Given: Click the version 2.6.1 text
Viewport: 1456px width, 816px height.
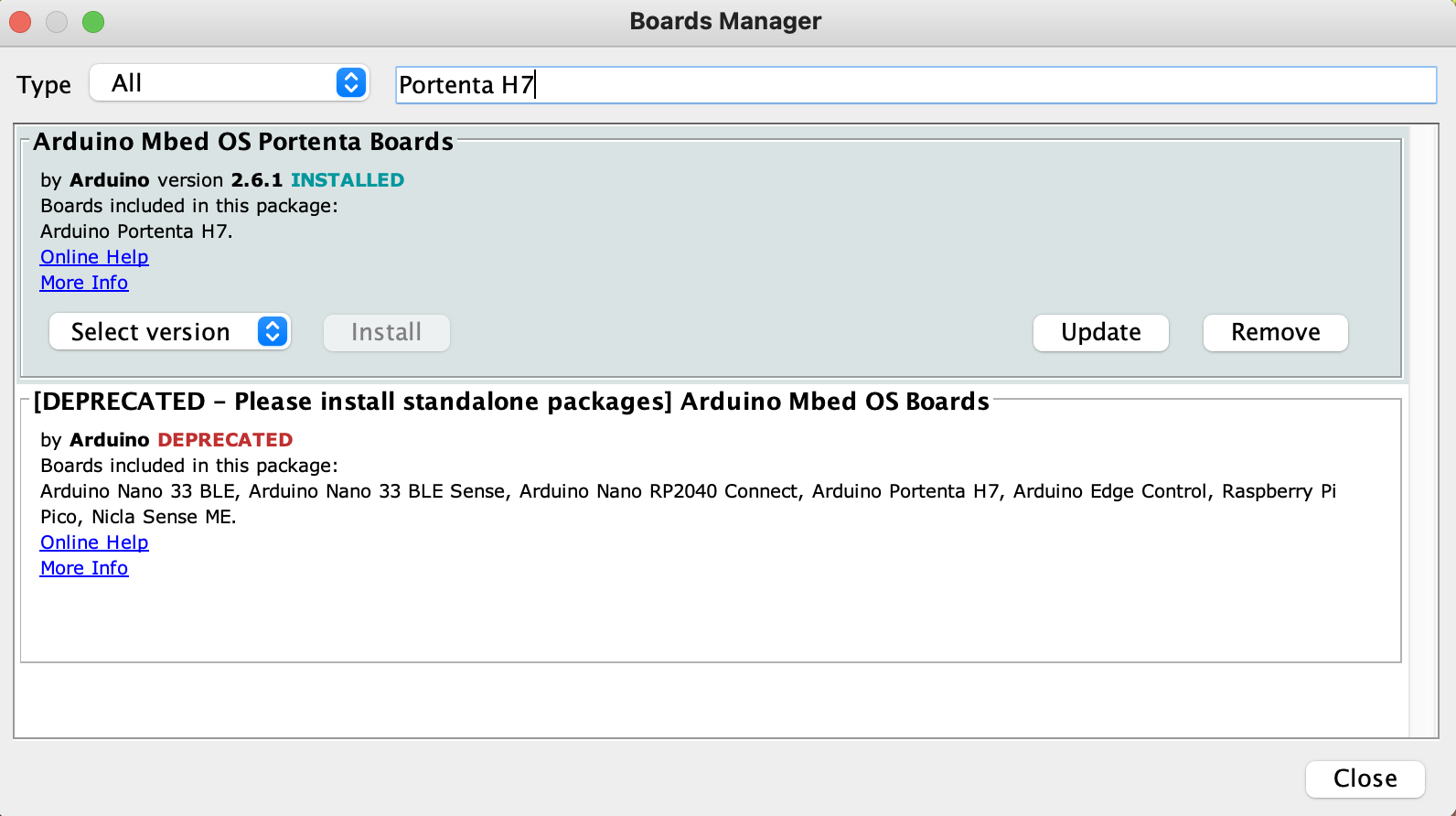Looking at the screenshot, I should pyautogui.click(x=220, y=180).
